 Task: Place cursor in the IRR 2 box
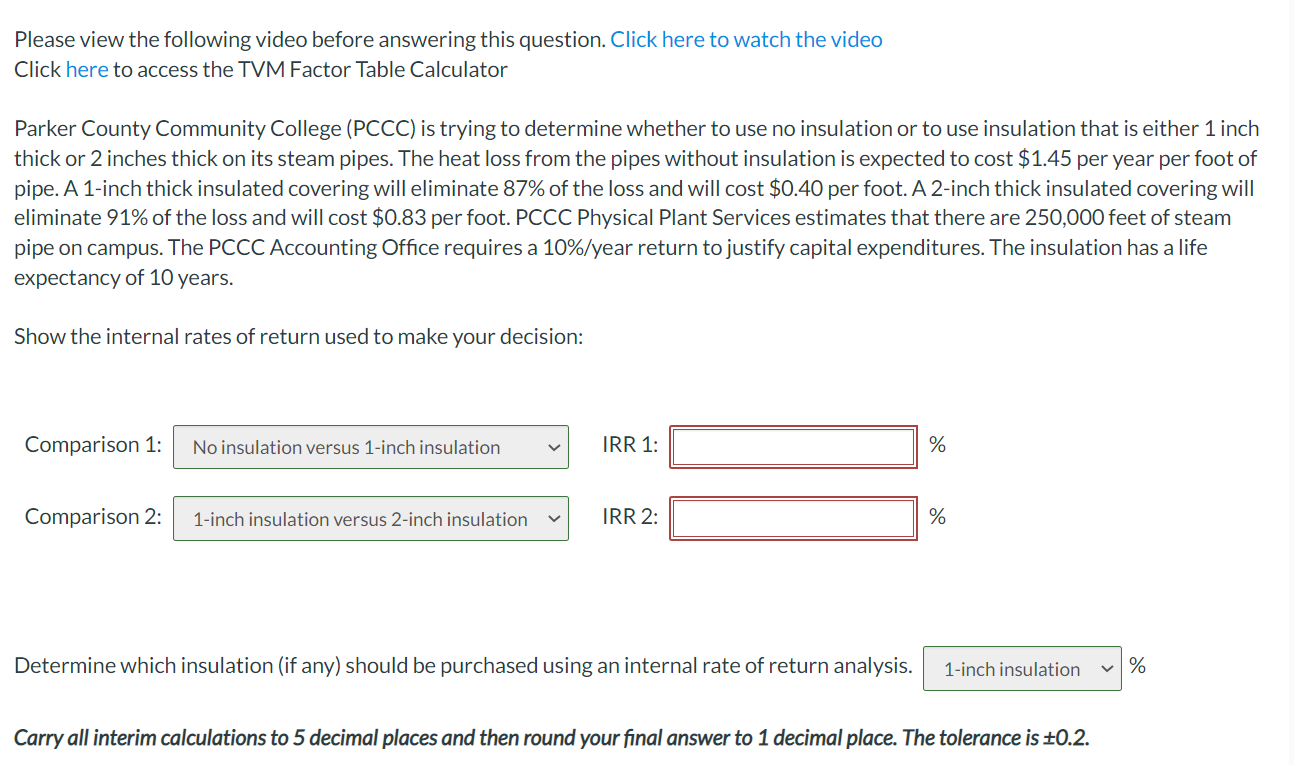pyautogui.click(x=793, y=517)
